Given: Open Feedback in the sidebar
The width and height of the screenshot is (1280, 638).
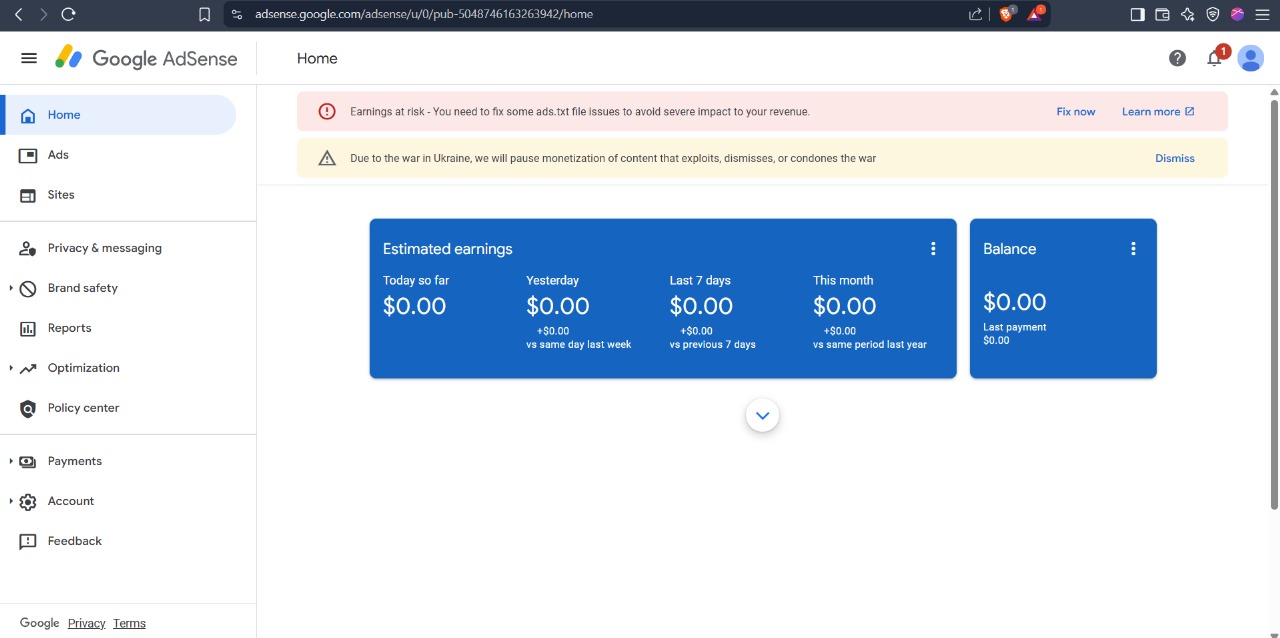Looking at the screenshot, I should coord(118,541).
